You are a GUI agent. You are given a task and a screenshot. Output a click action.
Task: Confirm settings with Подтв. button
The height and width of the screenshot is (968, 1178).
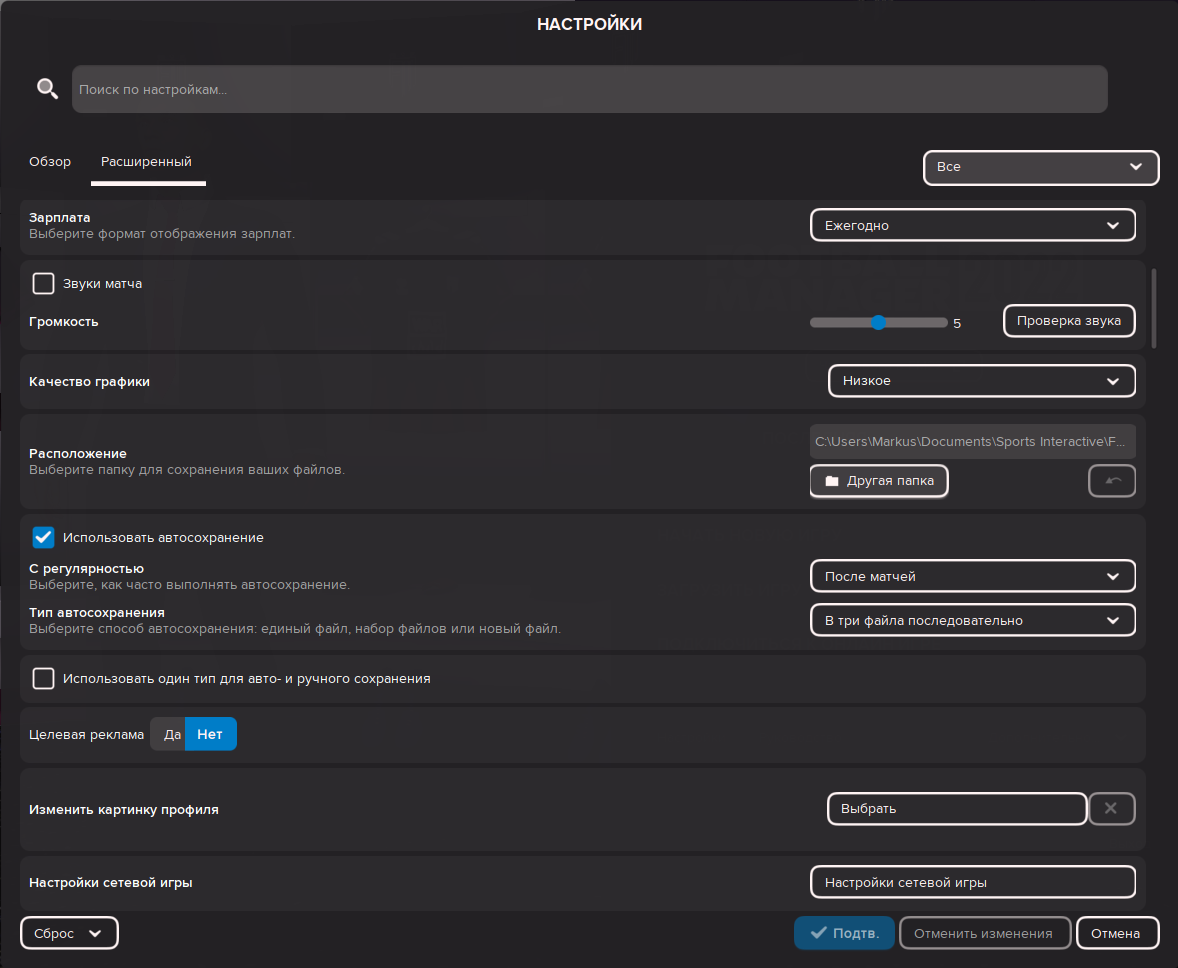[844, 933]
